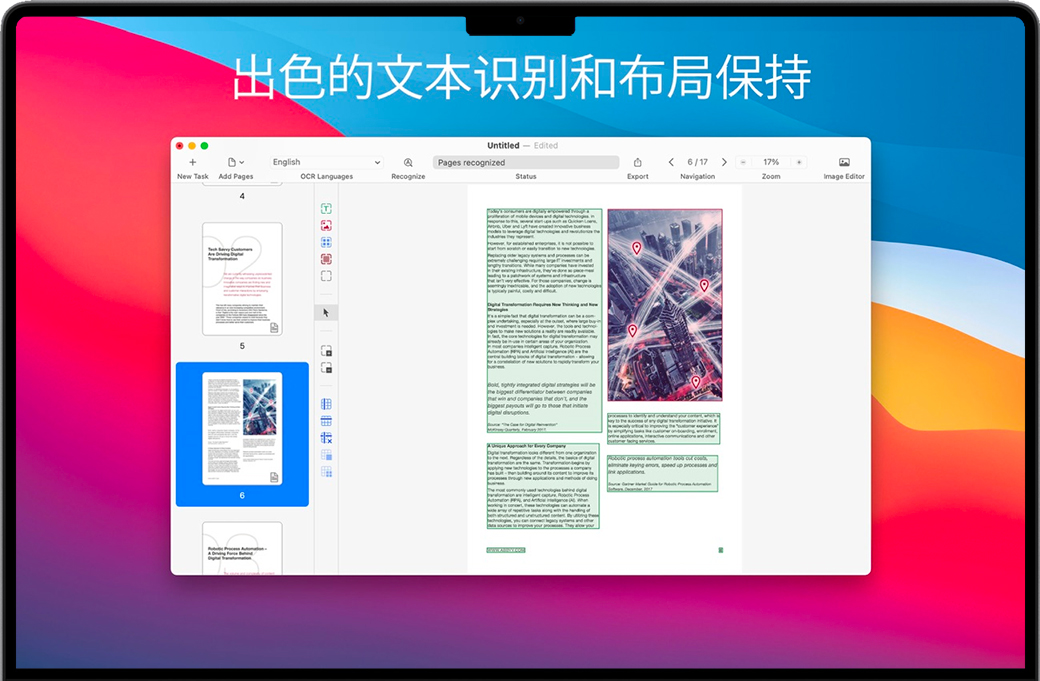Activate the arrow pointer selection tool
This screenshot has height=681, width=1040.
326,313
